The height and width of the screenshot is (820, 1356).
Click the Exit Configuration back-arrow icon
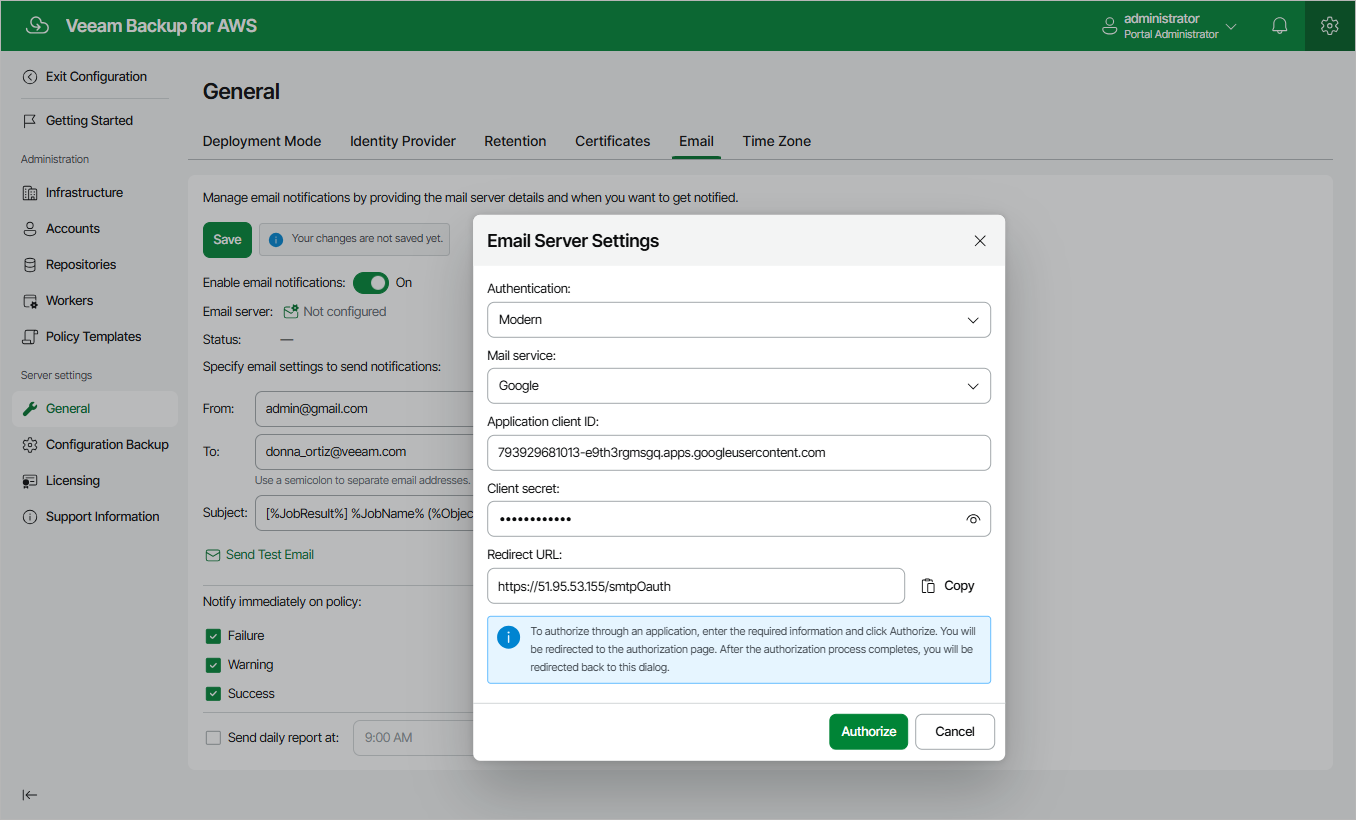(x=30, y=77)
